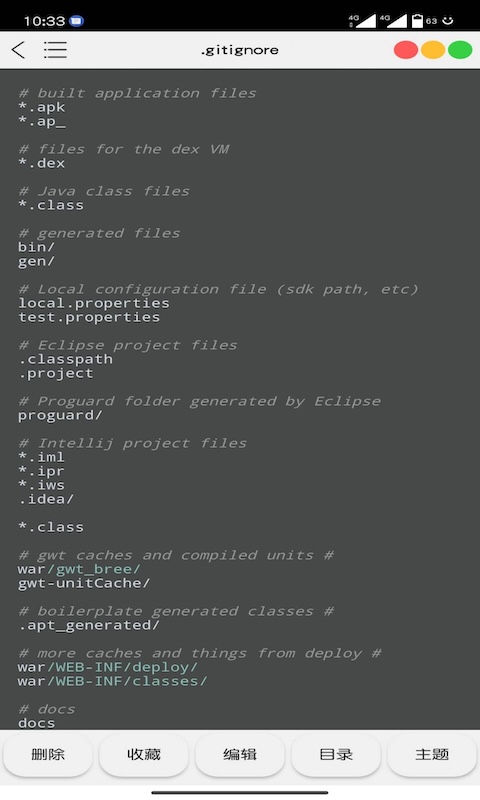Click the green circle in header
The height and width of the screenshot is (800, 480).
pyautogui.click(x=460, y=50)
